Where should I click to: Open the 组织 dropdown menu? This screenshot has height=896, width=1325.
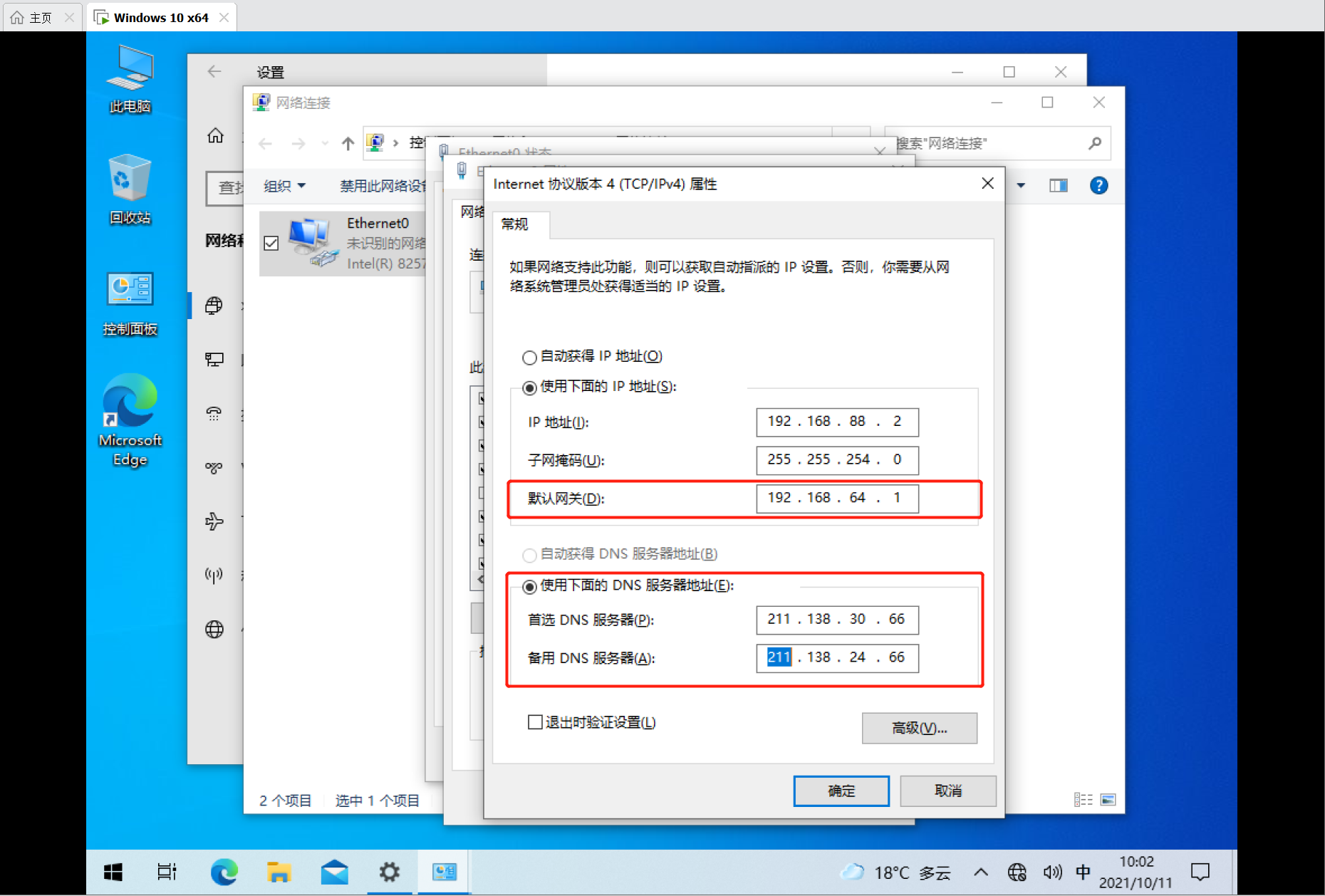[284, 186]
